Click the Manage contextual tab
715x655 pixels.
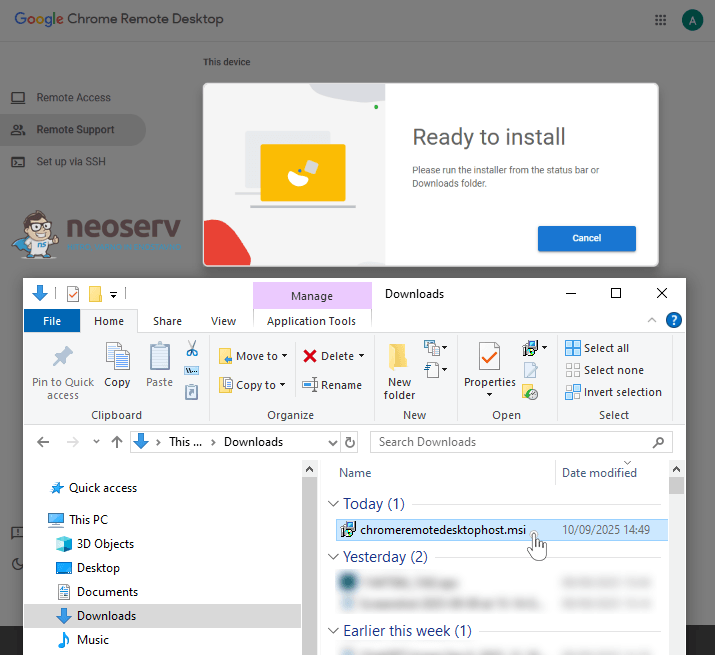pyautogui.click(x=312, y=296)
